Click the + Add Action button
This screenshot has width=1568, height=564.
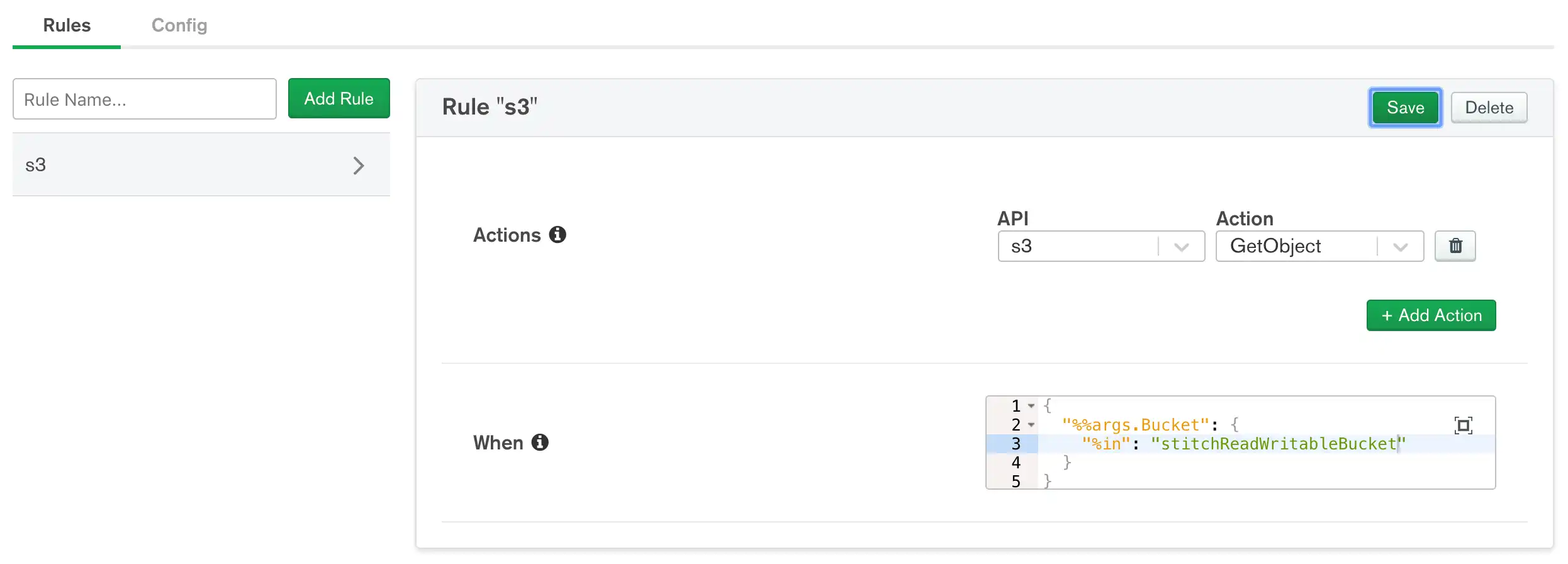point(1431,315)
